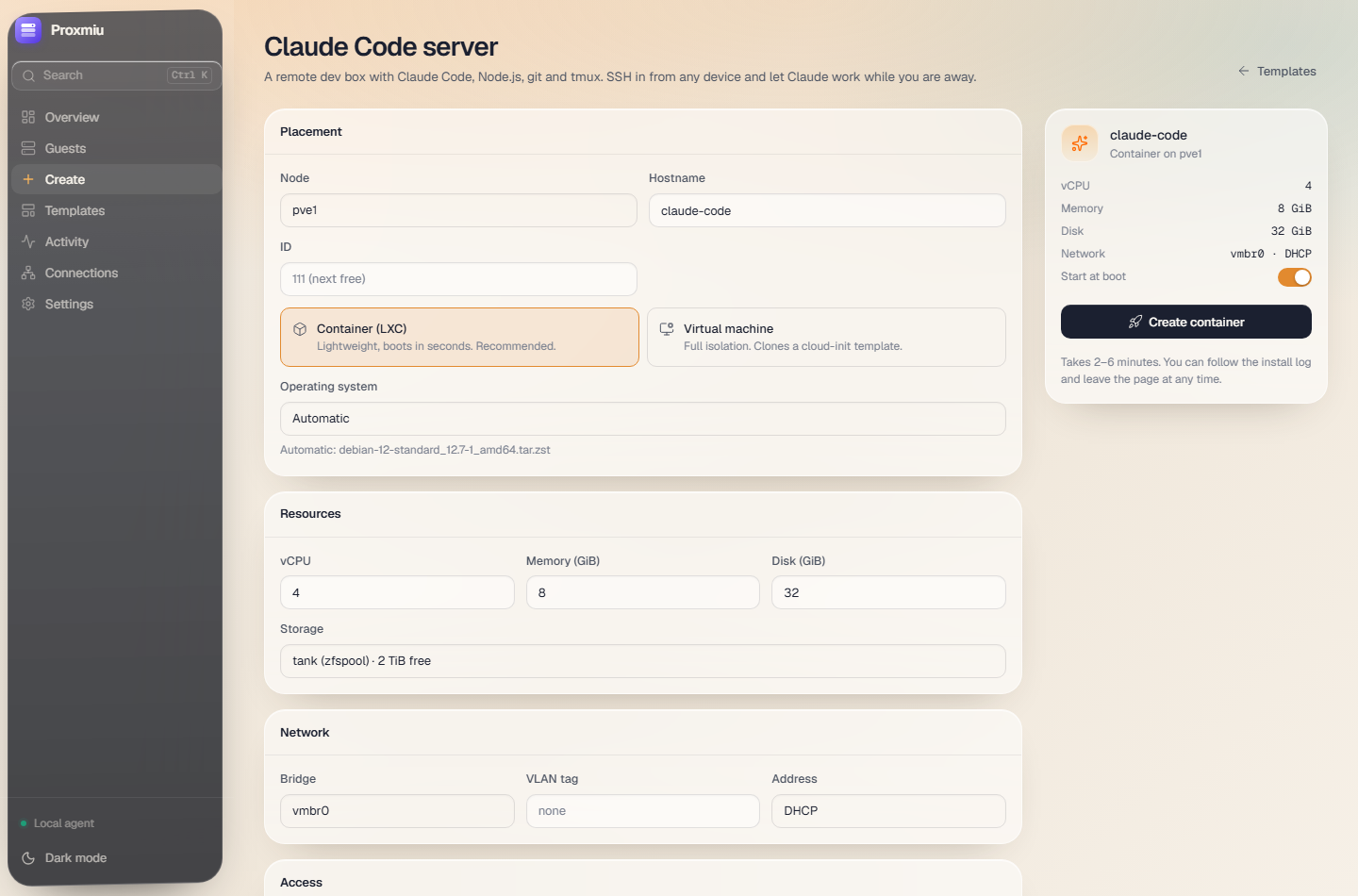The width and height of the screenshot is (1358, 896).
Task: Click the back arrow beside Templates
Action: point(1244,71)
